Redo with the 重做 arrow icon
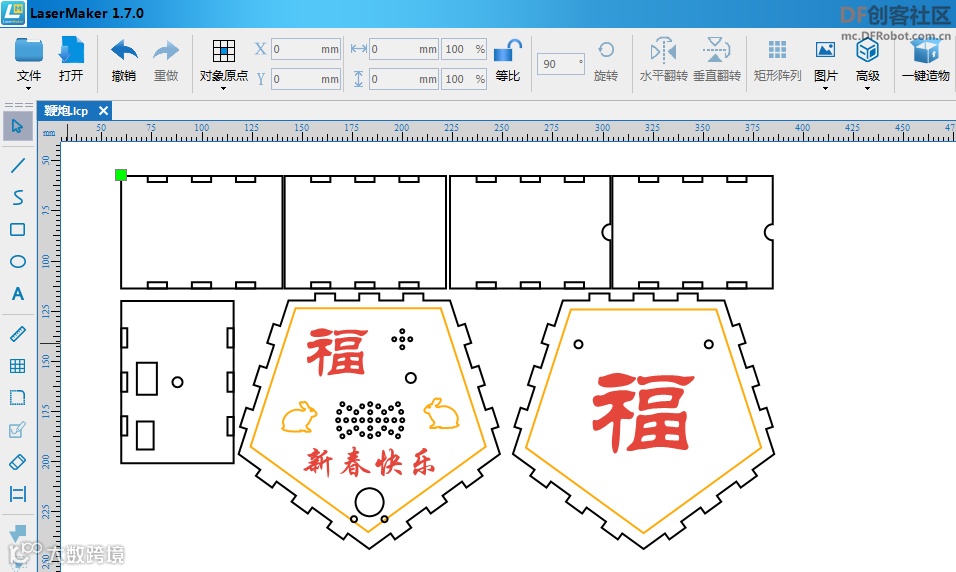Image resolution: width=956 pixels, height=572 pixels. 166,50
